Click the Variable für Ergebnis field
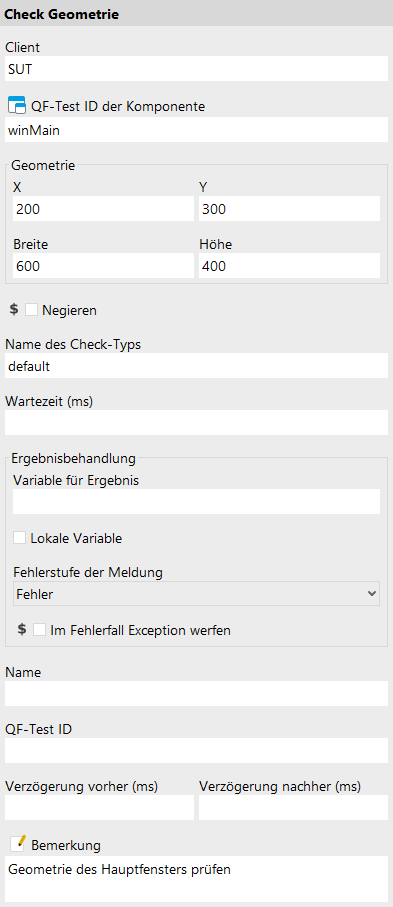 (196, 502)
